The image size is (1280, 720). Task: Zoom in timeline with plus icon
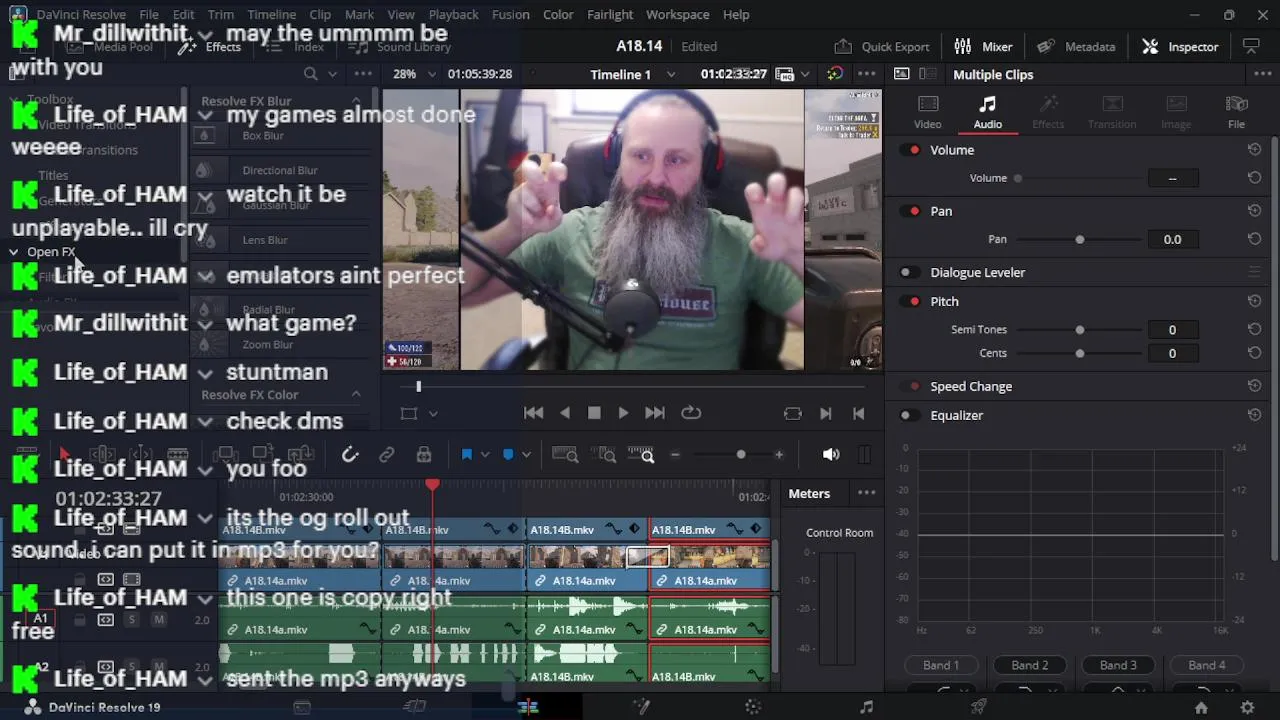point(779,455)
